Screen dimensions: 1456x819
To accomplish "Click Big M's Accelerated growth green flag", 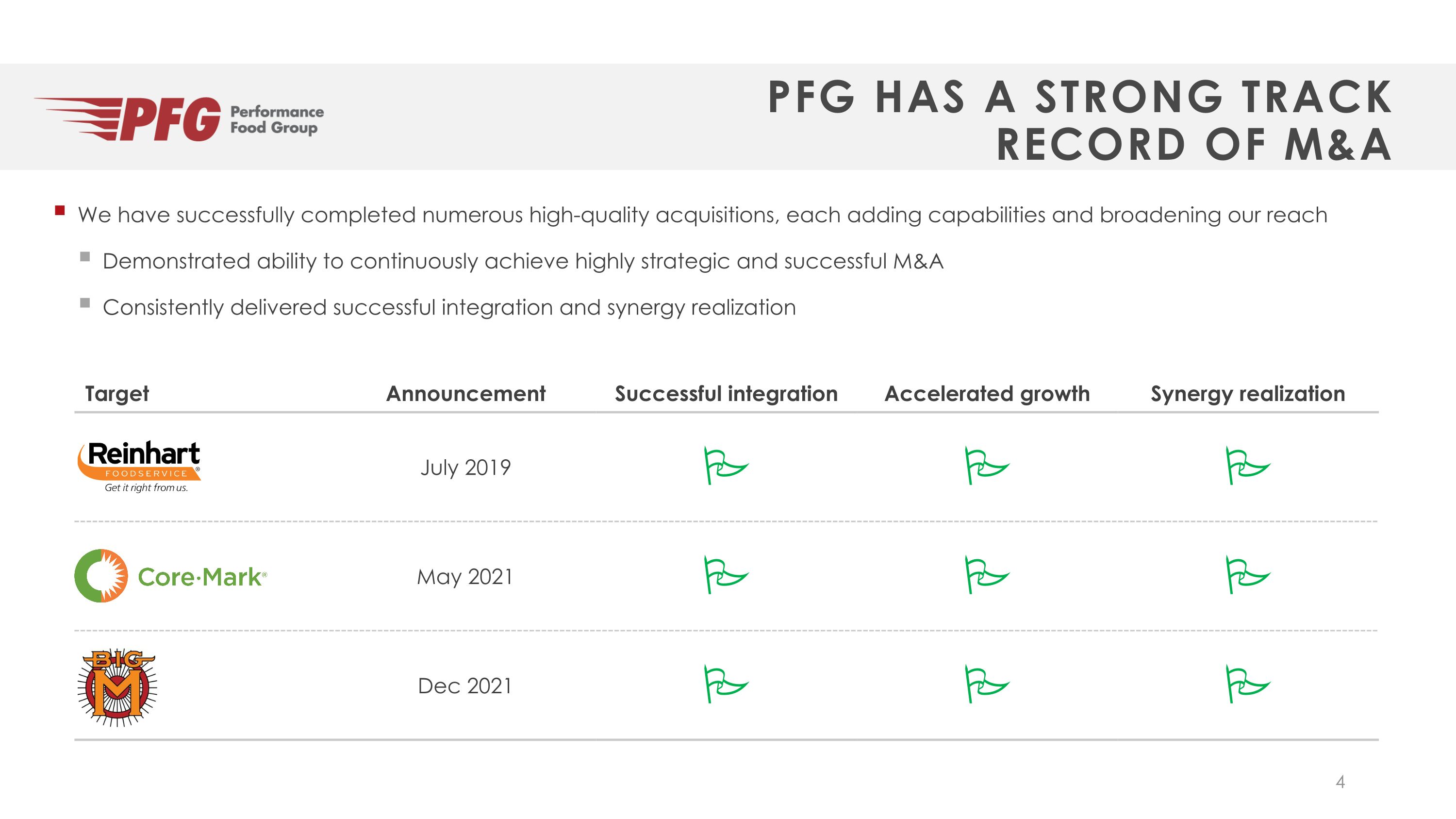I will click(986, 684).
